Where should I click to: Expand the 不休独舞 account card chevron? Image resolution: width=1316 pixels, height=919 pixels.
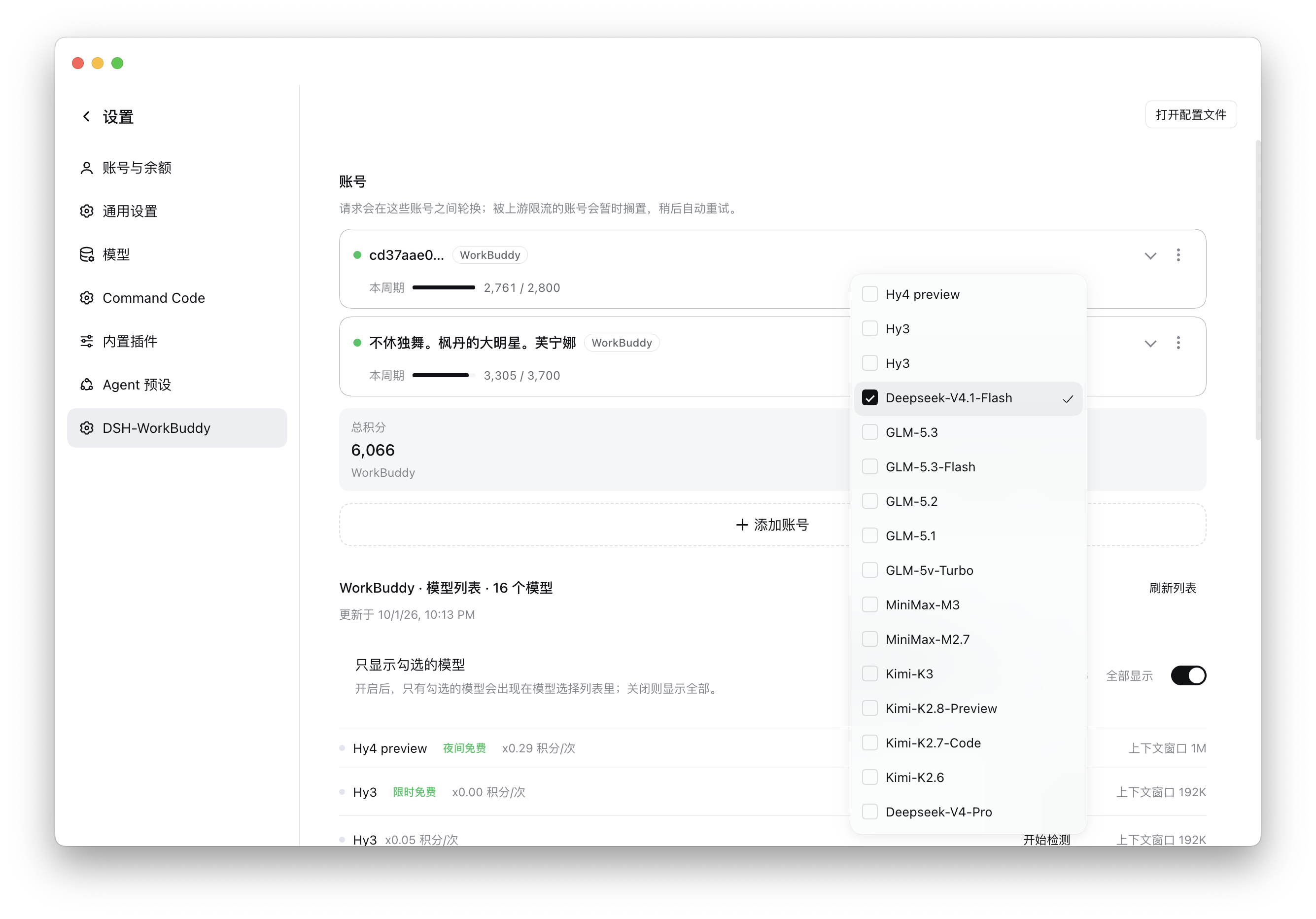(x=1150, y=344)
